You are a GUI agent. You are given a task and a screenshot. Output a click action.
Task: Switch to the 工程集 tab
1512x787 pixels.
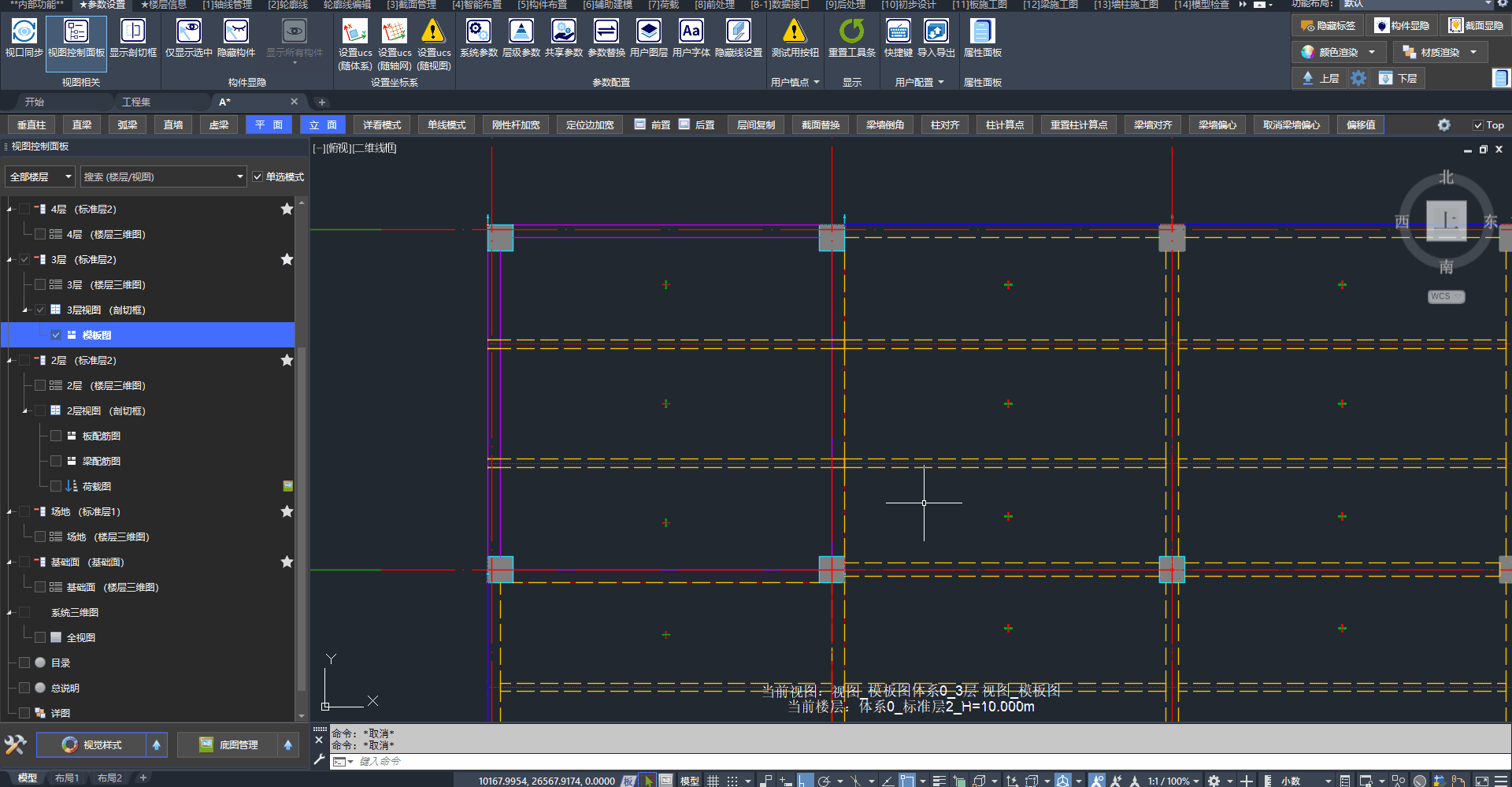click(x=136, y=102)
